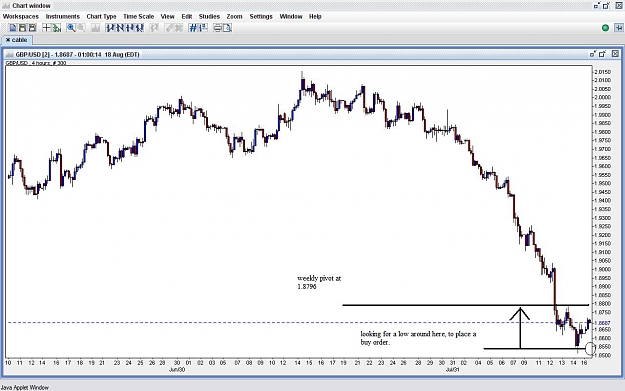Click the second save disk icon

tap(32, 28)
